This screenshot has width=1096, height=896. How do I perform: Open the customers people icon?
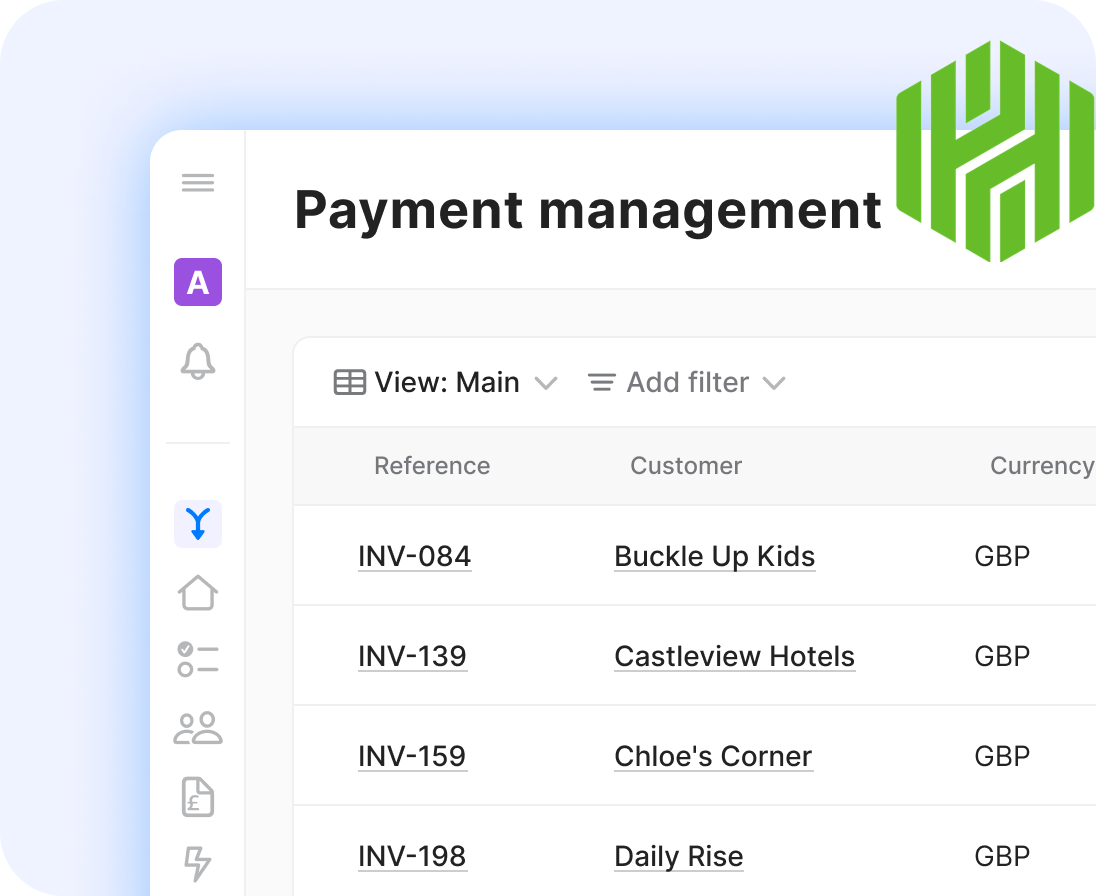[x=198, y=728]
